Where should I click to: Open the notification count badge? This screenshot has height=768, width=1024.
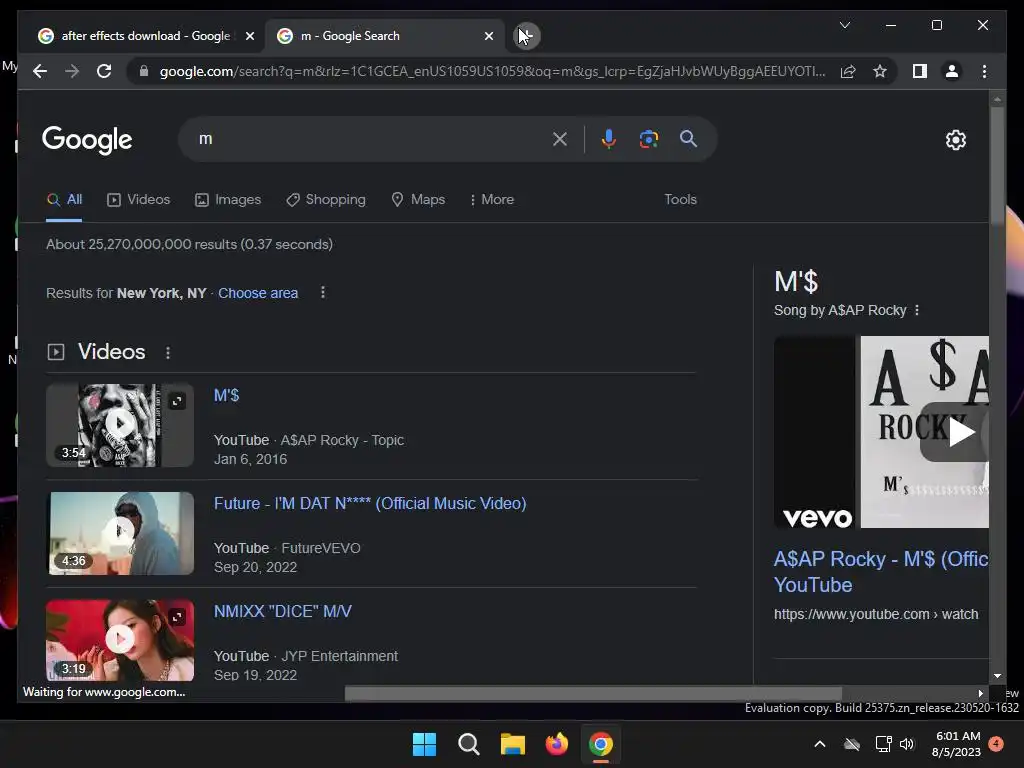996,744
